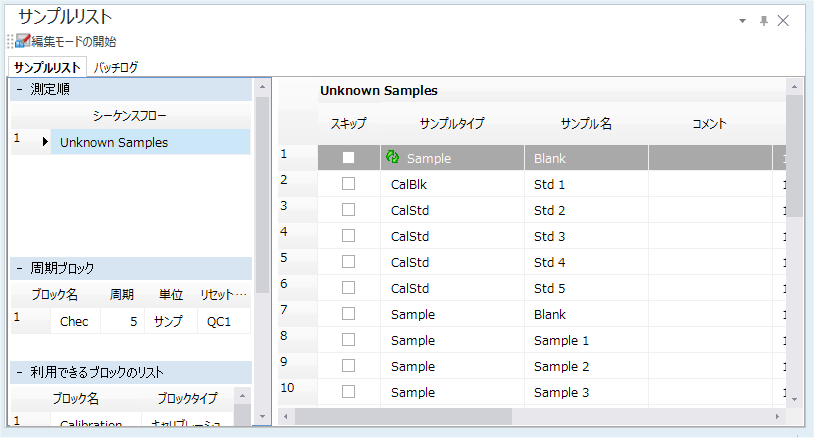Pin the sample list panel
Image resolution: width=814 pixels, height=438 pixels.
(764, 21)
